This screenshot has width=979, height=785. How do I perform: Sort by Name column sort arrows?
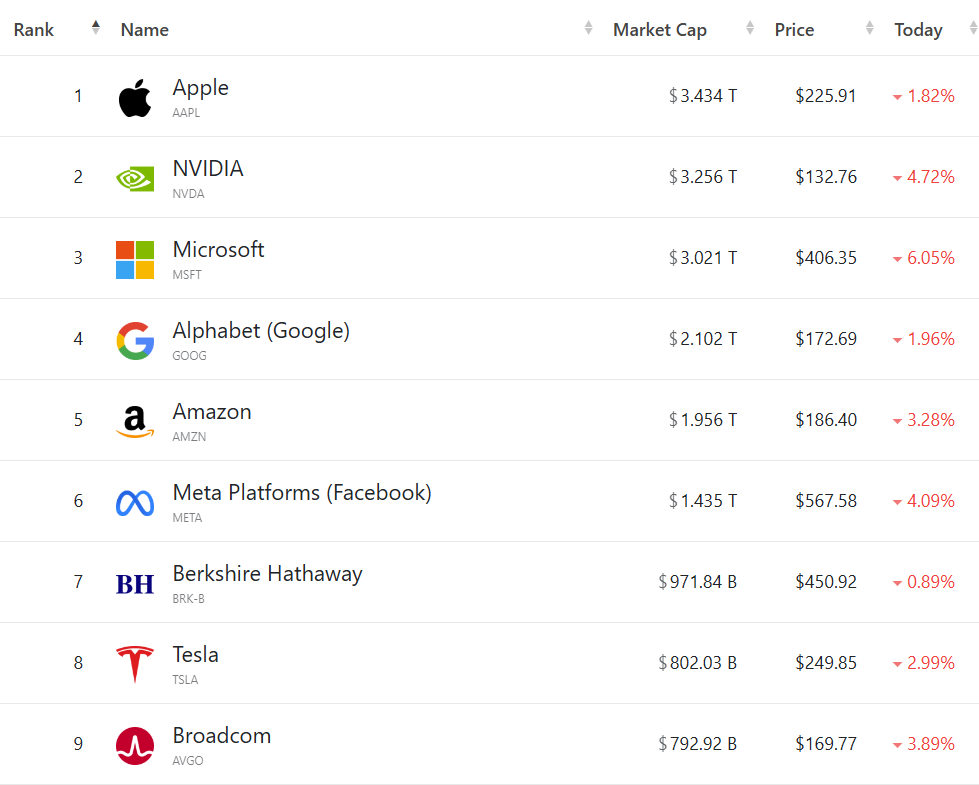pyautogui.click(x=589, y=29)
